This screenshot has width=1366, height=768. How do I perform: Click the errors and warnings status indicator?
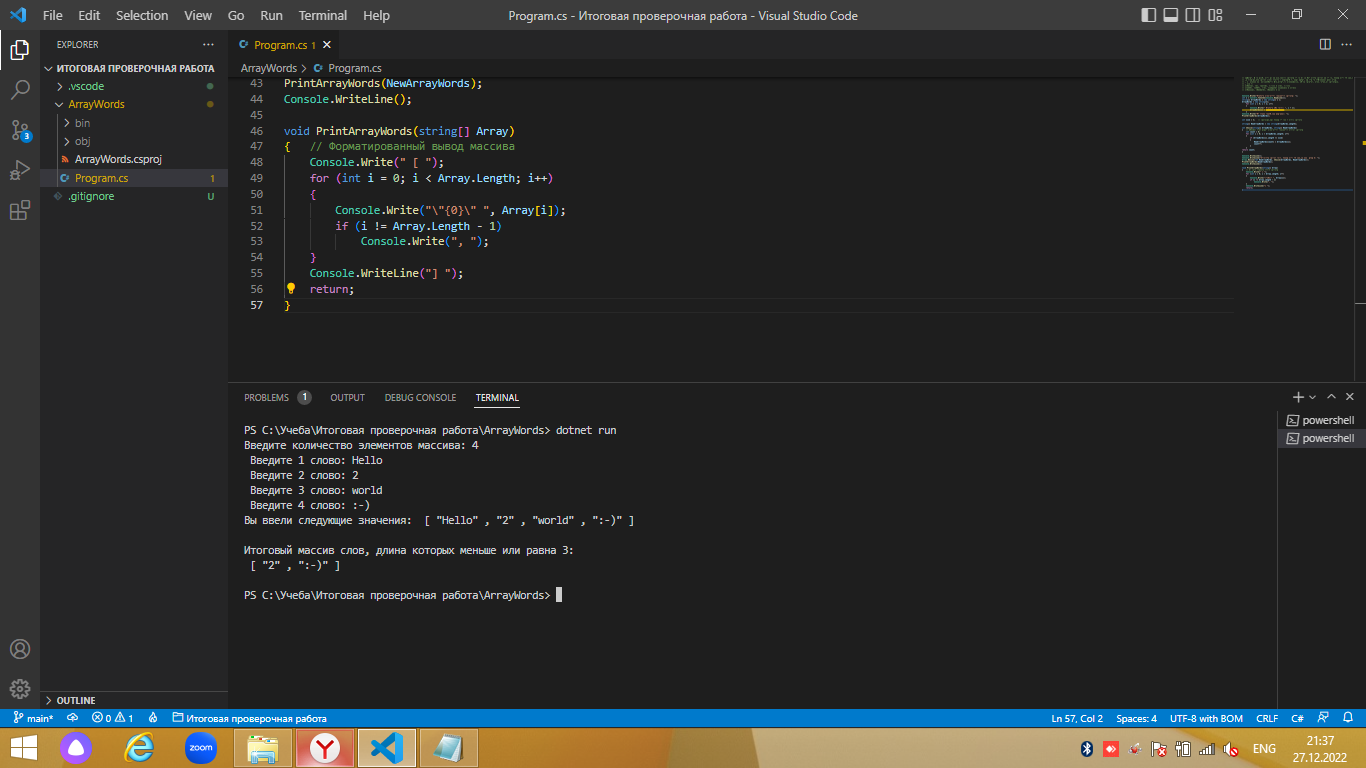pos(113,718)
